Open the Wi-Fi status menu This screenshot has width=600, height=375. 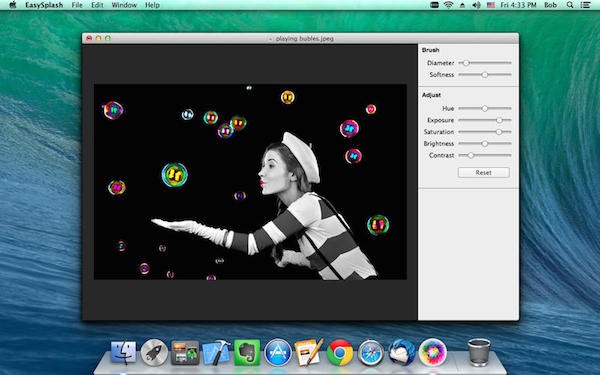448,5
